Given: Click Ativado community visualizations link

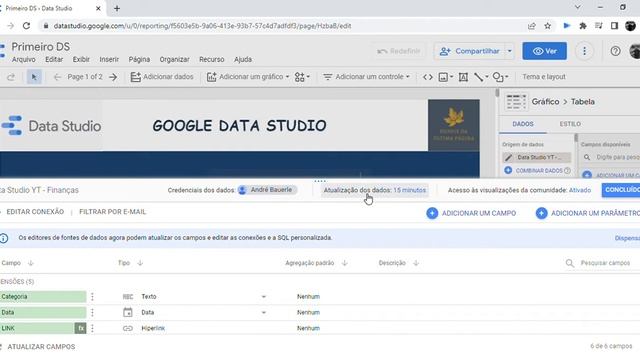Looking at the screenshot, I should click(580, 190).
